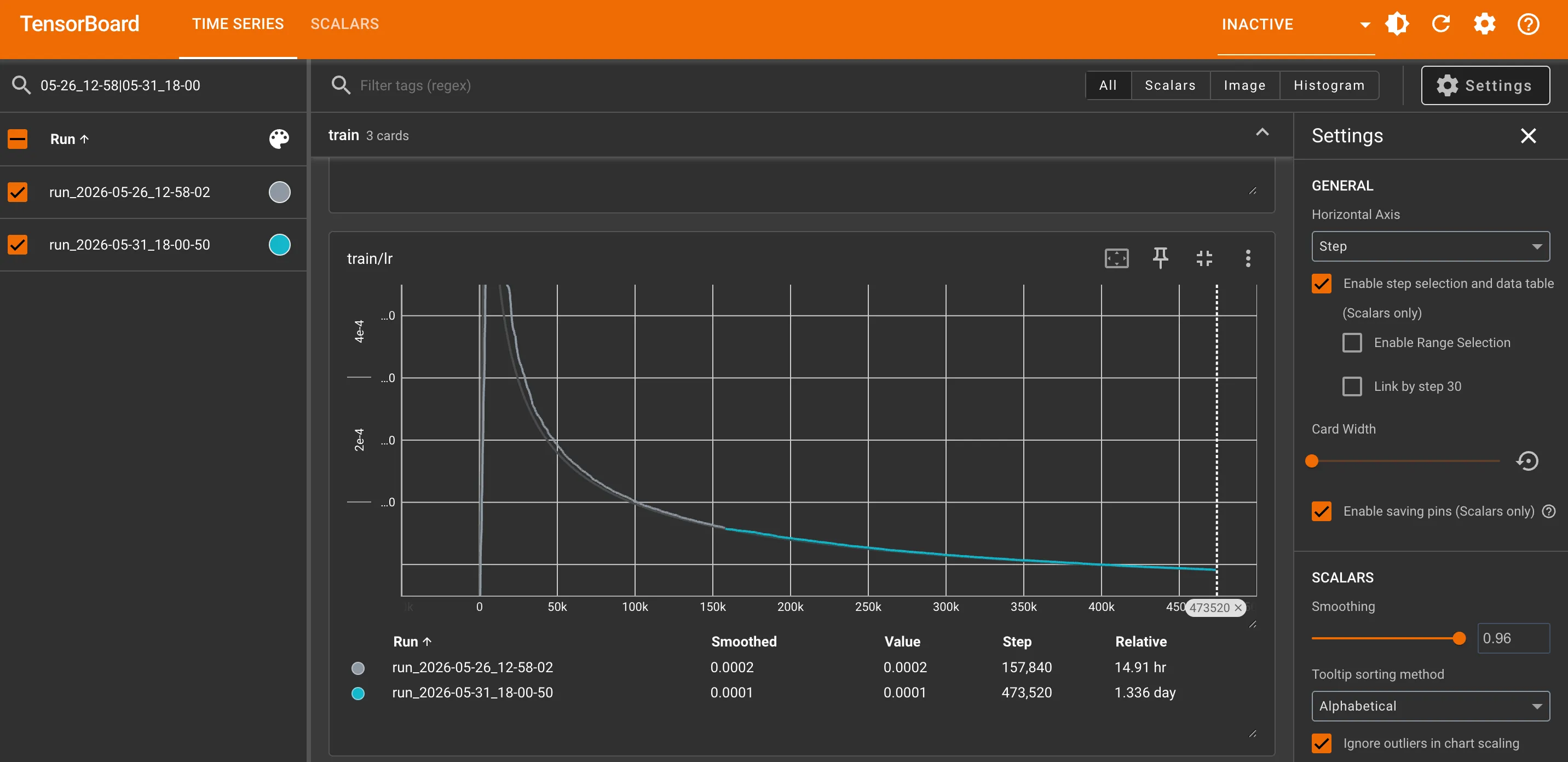This screenshot has width=1568, height=762.
Task: Toggle all runs checkbox in header
Action: pos(18,138)
